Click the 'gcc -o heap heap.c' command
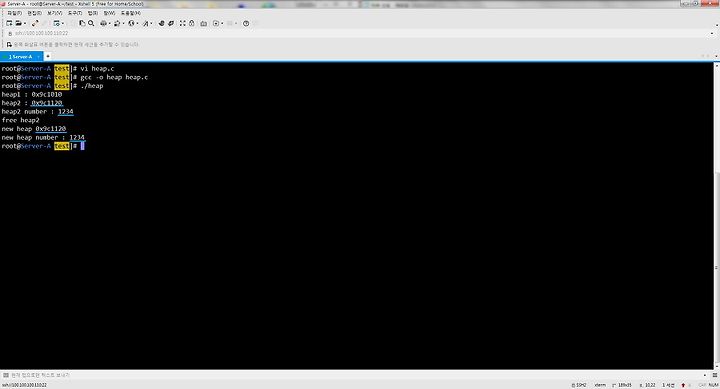Screen dimensions: 720x389 pos(114,77)
